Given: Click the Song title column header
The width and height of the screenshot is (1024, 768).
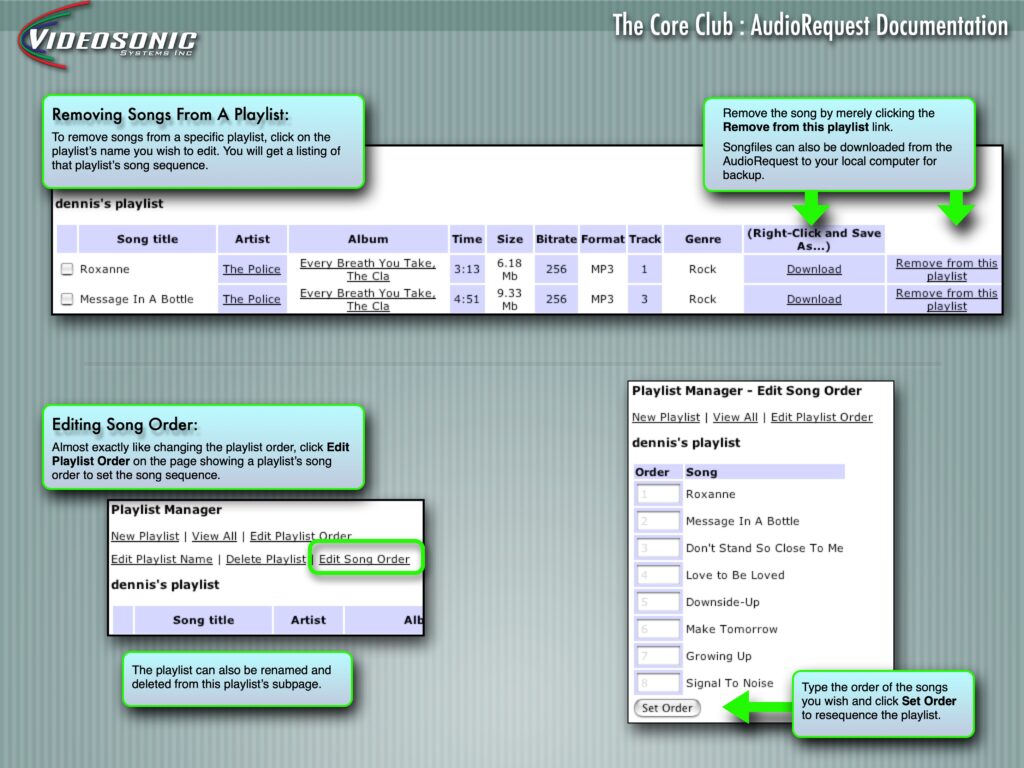Looking at the screenshot, I should [147, 239].
